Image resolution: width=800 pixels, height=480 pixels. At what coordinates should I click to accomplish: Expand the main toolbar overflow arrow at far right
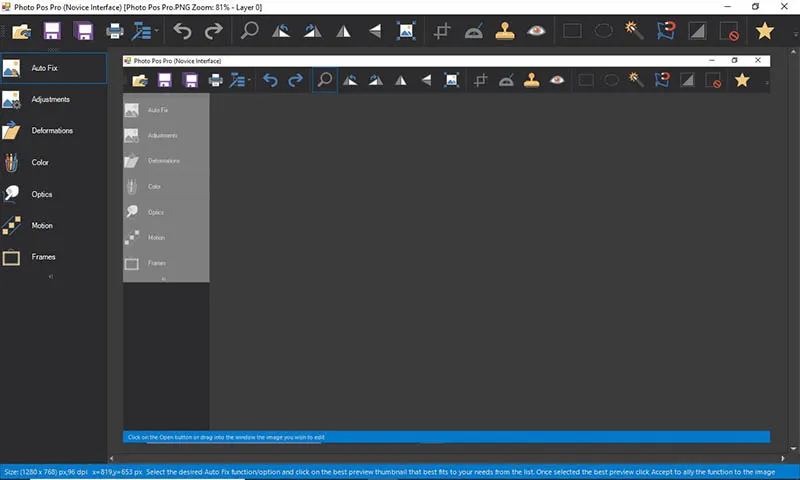(x=795, y=35)
